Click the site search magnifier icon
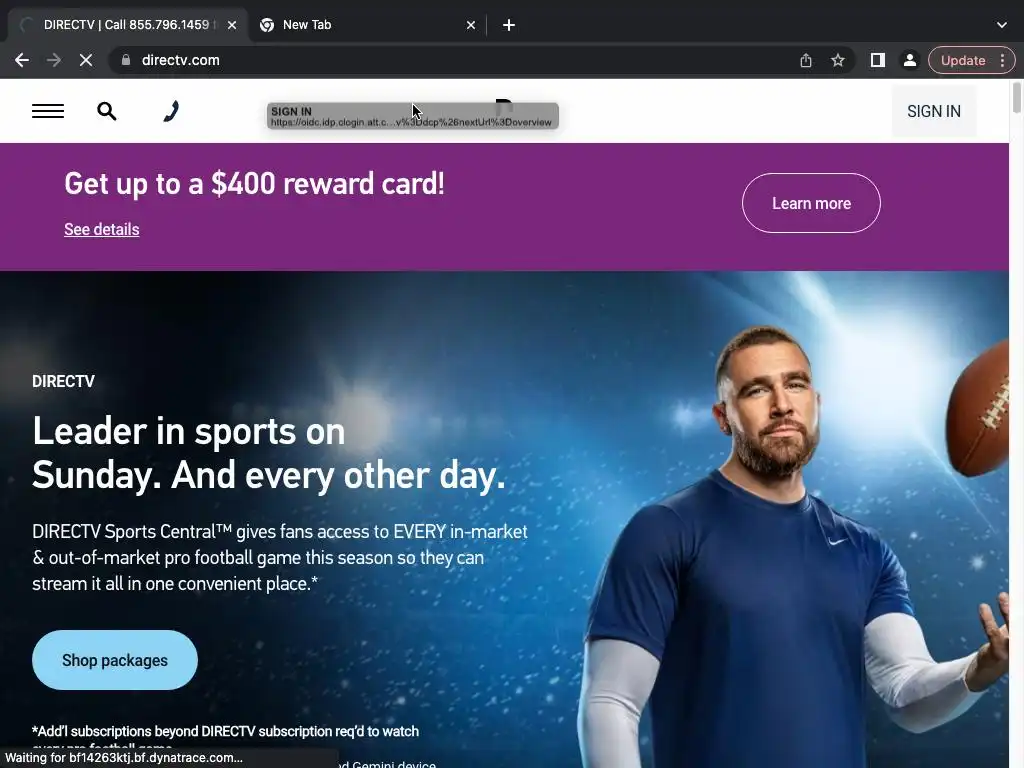1024x768 pixels. click(x=106, y=111)
